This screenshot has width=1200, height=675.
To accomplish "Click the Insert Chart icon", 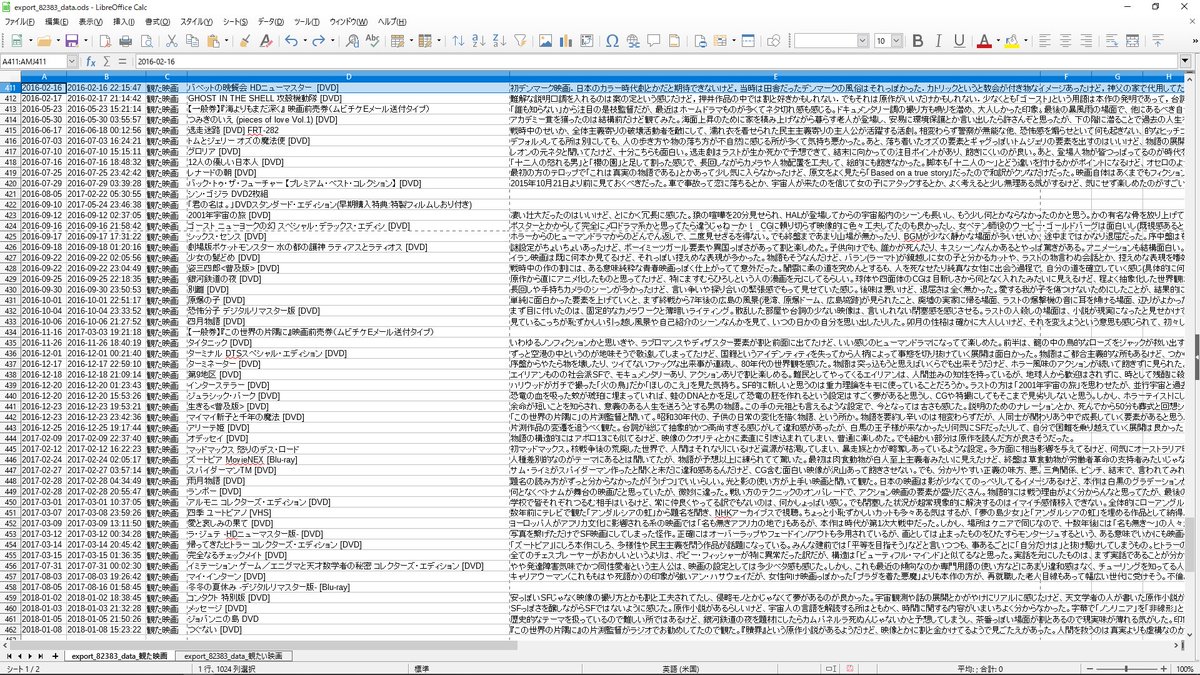I will click(x=566, y=41).
